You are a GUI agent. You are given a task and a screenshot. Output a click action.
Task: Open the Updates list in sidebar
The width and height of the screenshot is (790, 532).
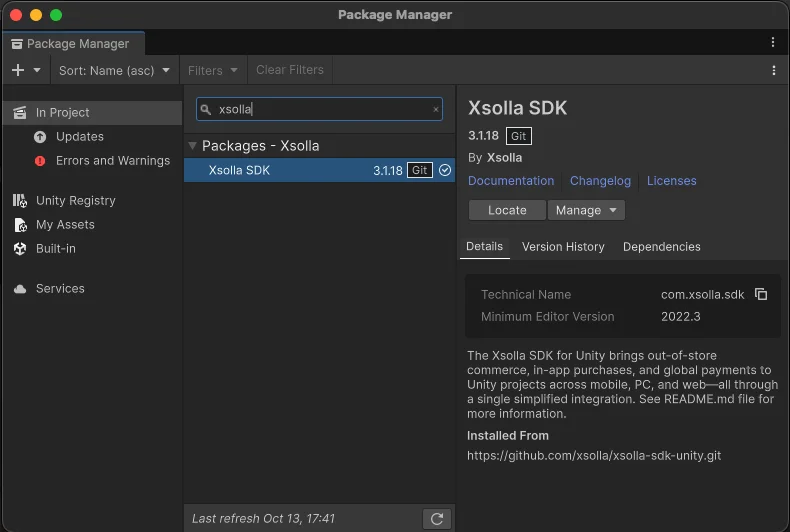click(80, 137)
